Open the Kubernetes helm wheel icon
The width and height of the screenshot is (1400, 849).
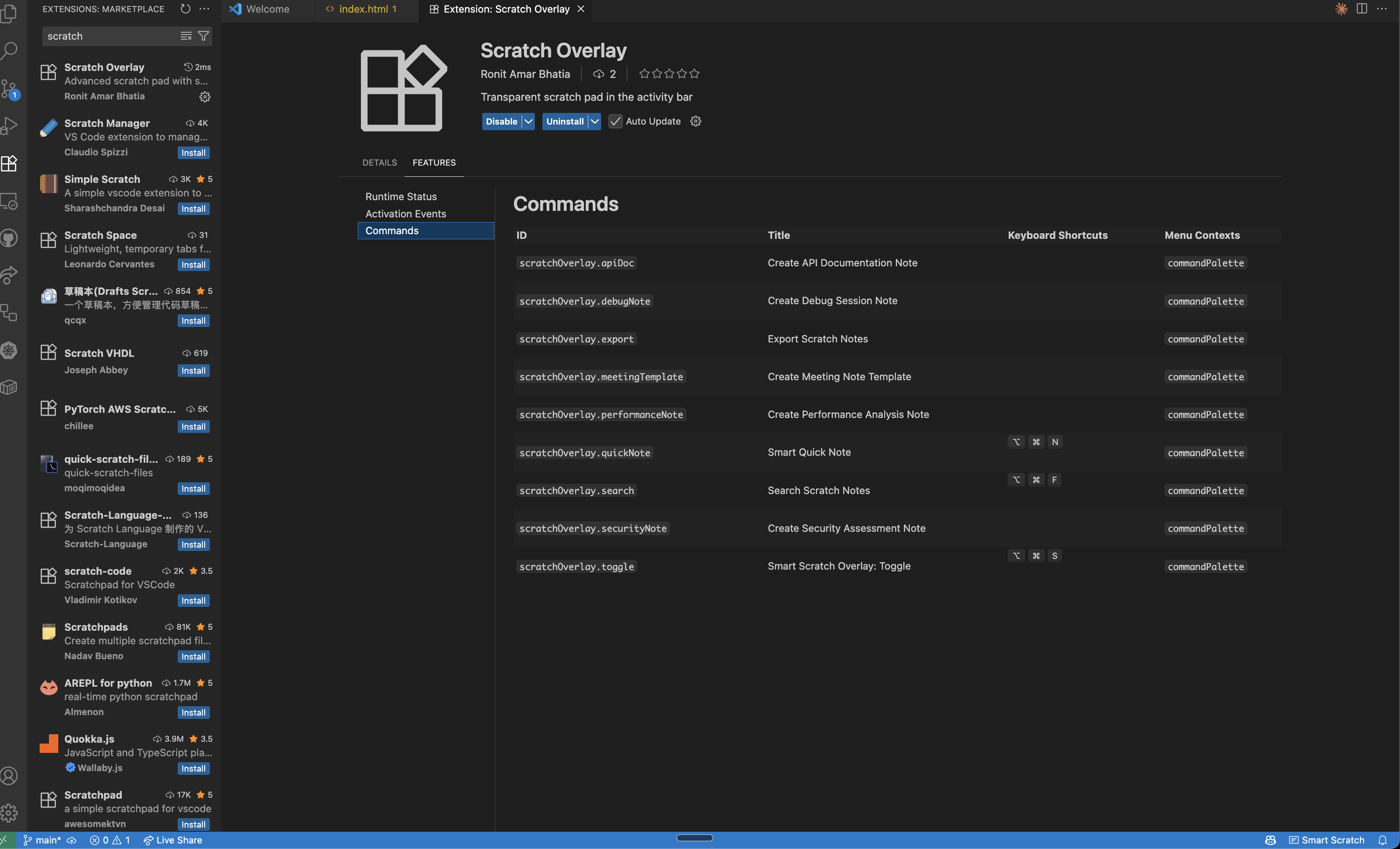[x=9, y=350]
